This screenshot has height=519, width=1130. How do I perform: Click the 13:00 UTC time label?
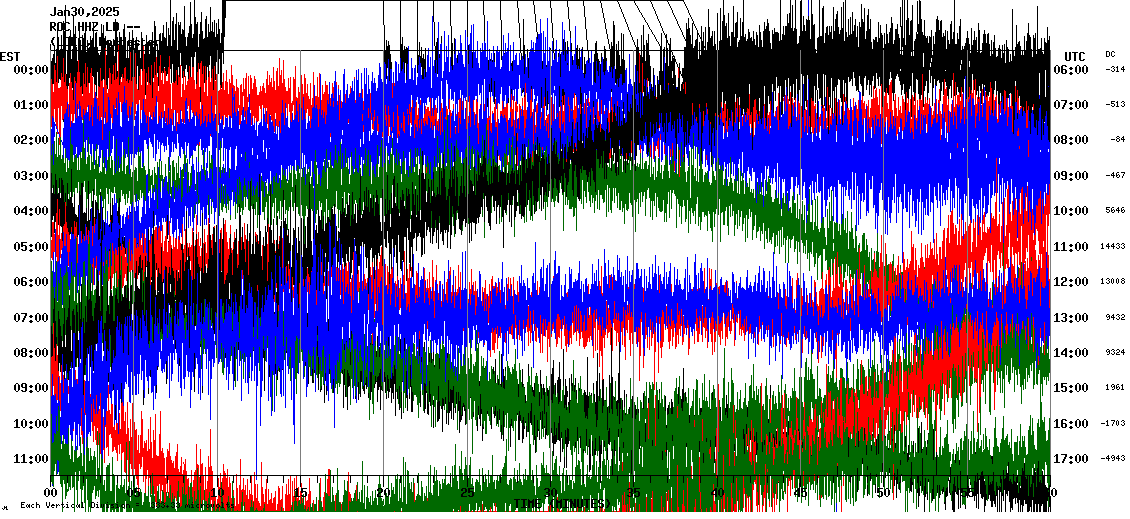click(1070, 318)
